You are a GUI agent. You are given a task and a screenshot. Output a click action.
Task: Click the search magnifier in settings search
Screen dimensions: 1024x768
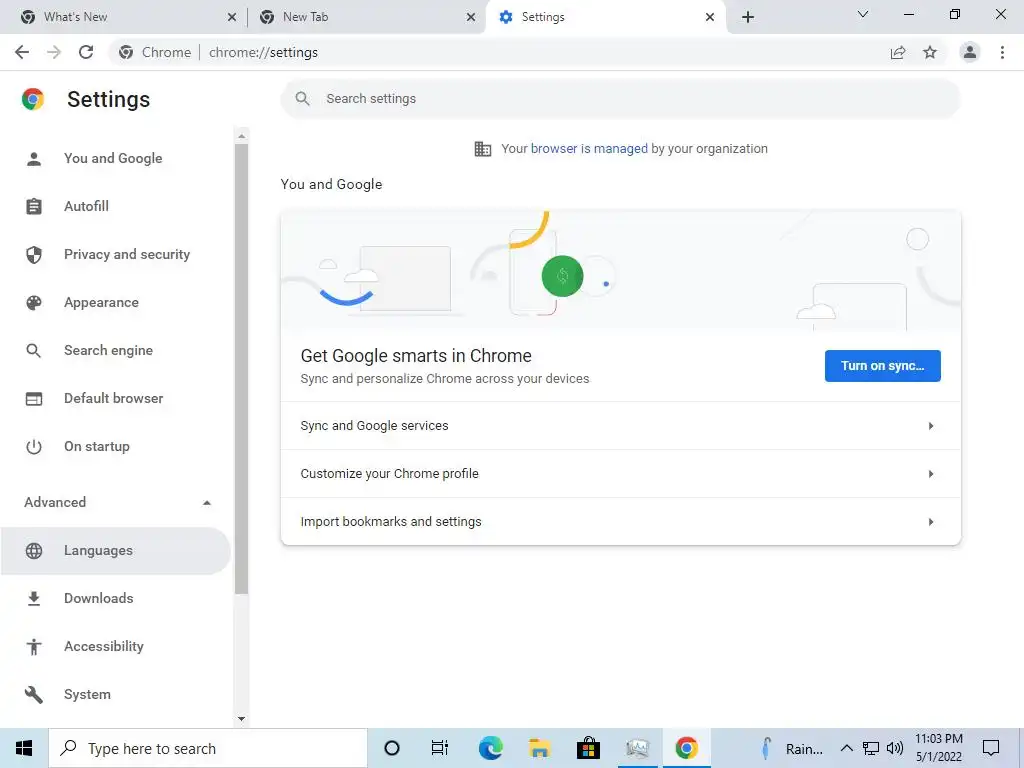pyautogui.click(x=302, y=99)
